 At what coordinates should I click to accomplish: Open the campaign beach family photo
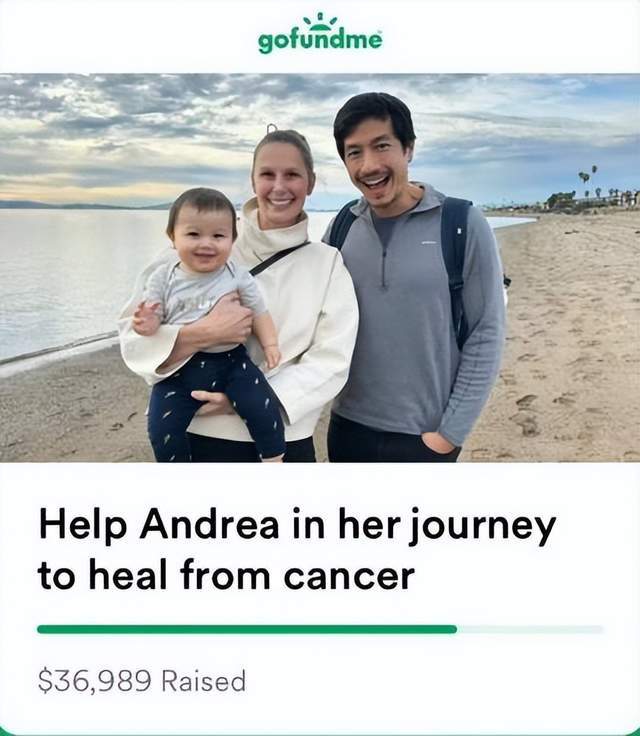(x=320, y=268)
